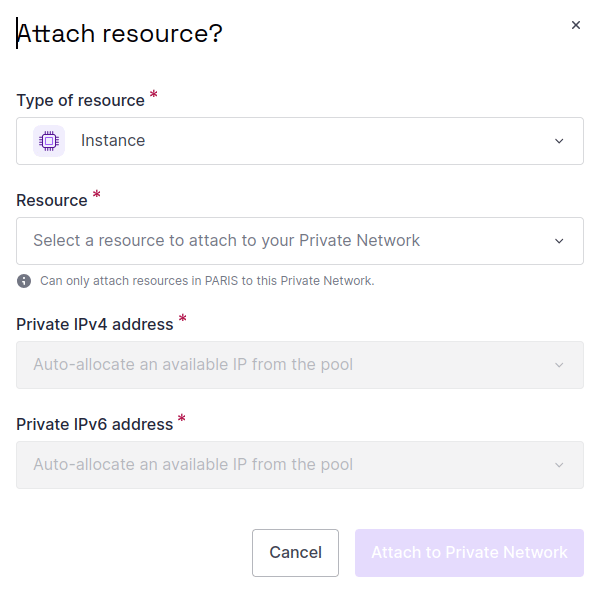The image size is (597, 591).
Task: Click the Type of resource label
Action: [80, 101]
